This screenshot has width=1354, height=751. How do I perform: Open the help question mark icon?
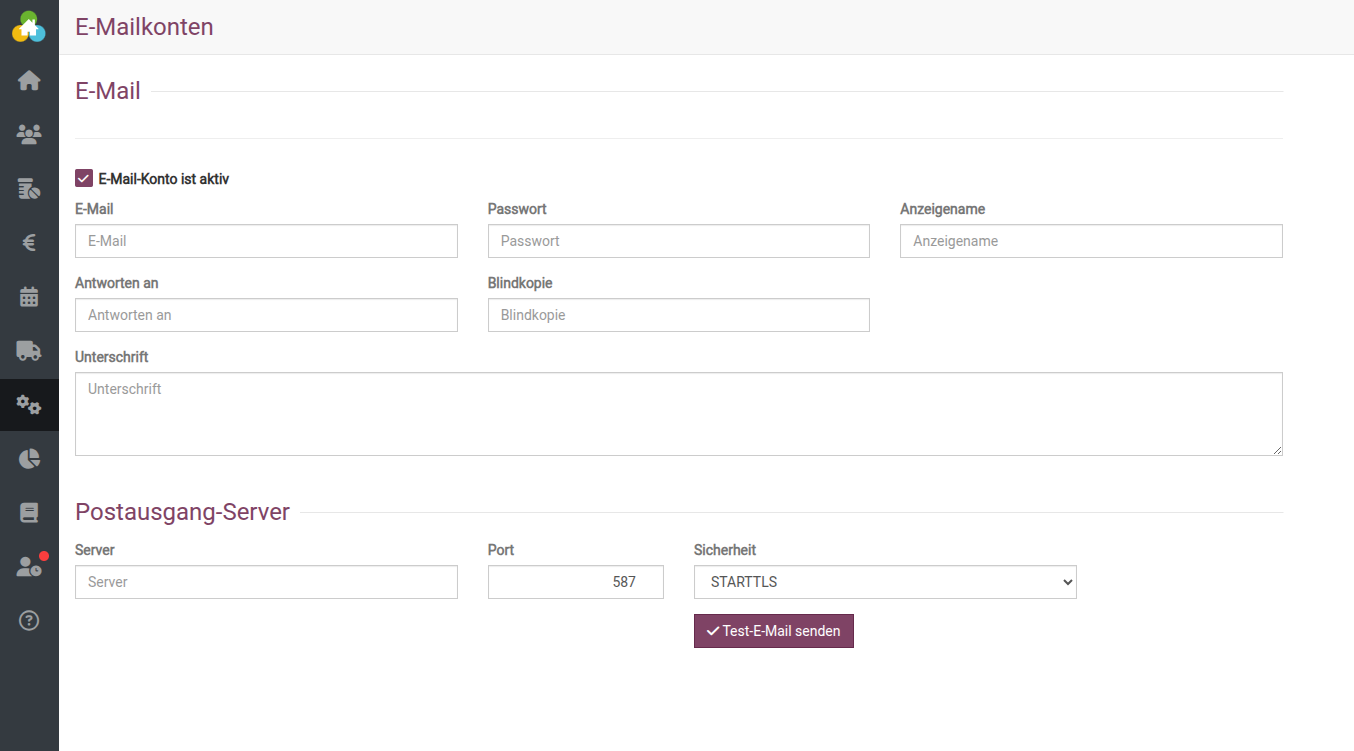pyautogui.click(x=29, y=621)
